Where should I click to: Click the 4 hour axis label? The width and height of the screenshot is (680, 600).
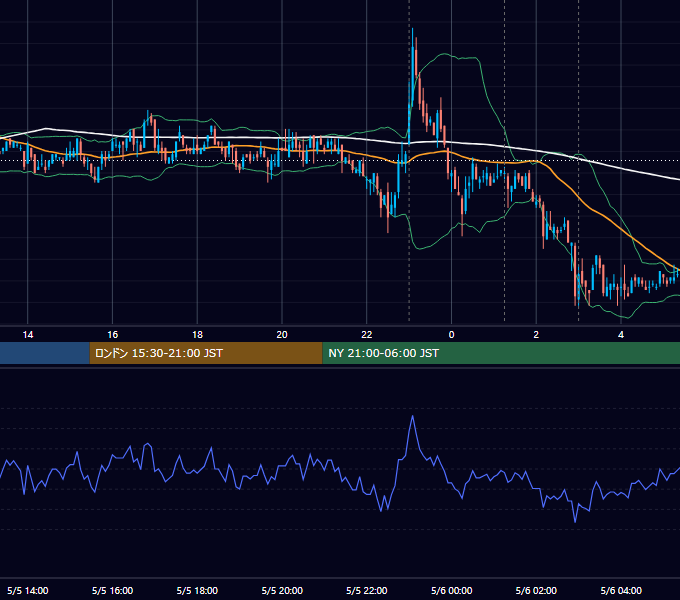click(x=621, y=335)
